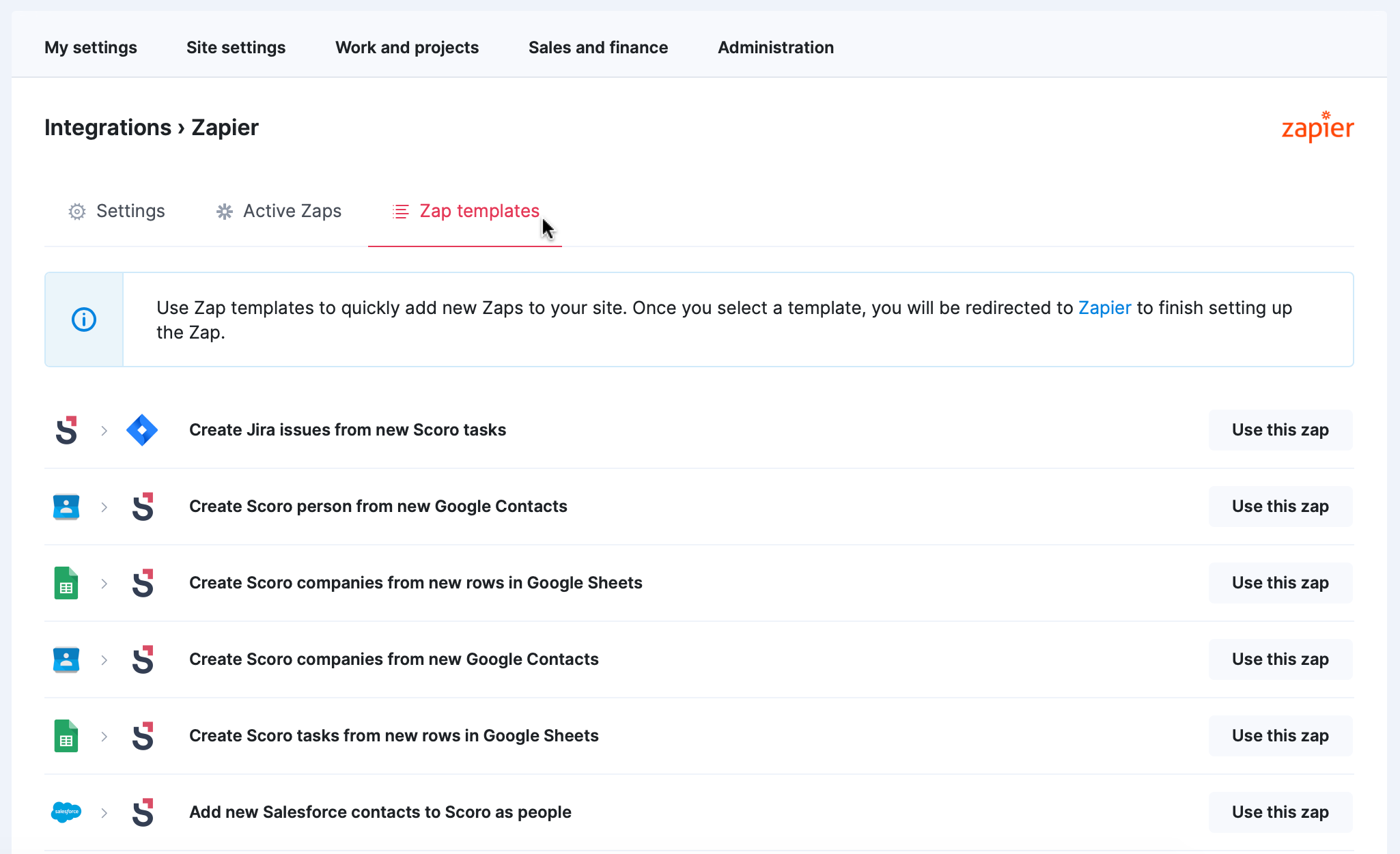The width and height of the screenshot is (1400, 854).
Task: Use zap for companies from Google Sheets rows
Action: 1280,583
